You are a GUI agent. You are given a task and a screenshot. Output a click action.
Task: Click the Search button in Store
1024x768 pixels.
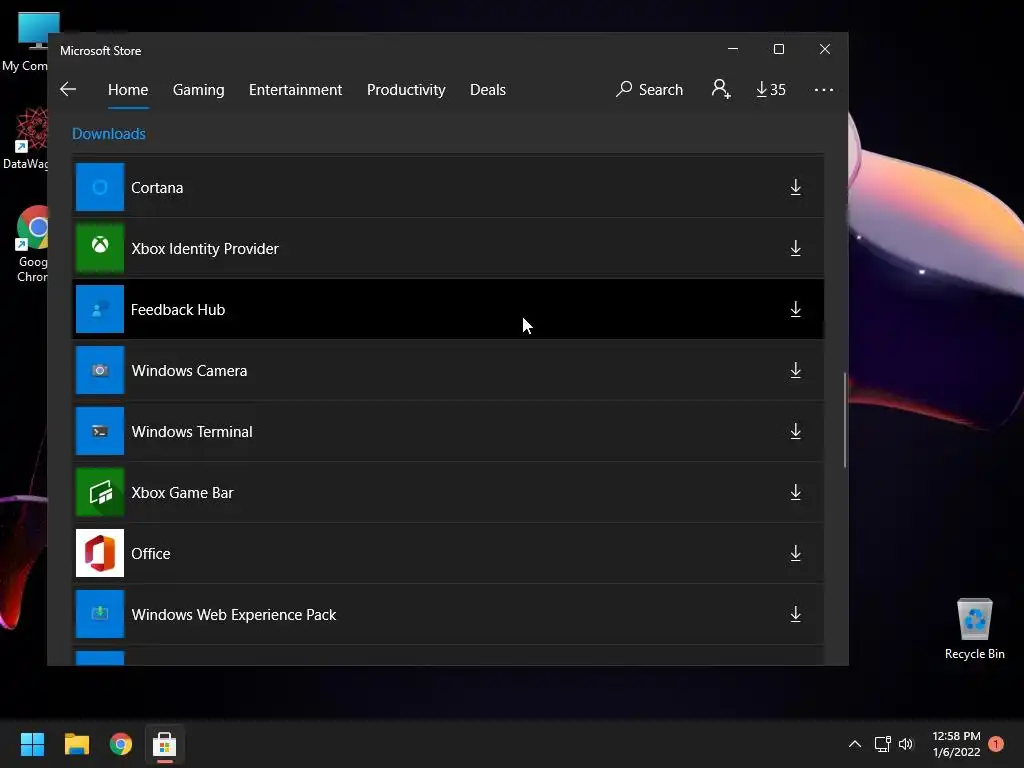pyautogui.click(x=649, y=89)
